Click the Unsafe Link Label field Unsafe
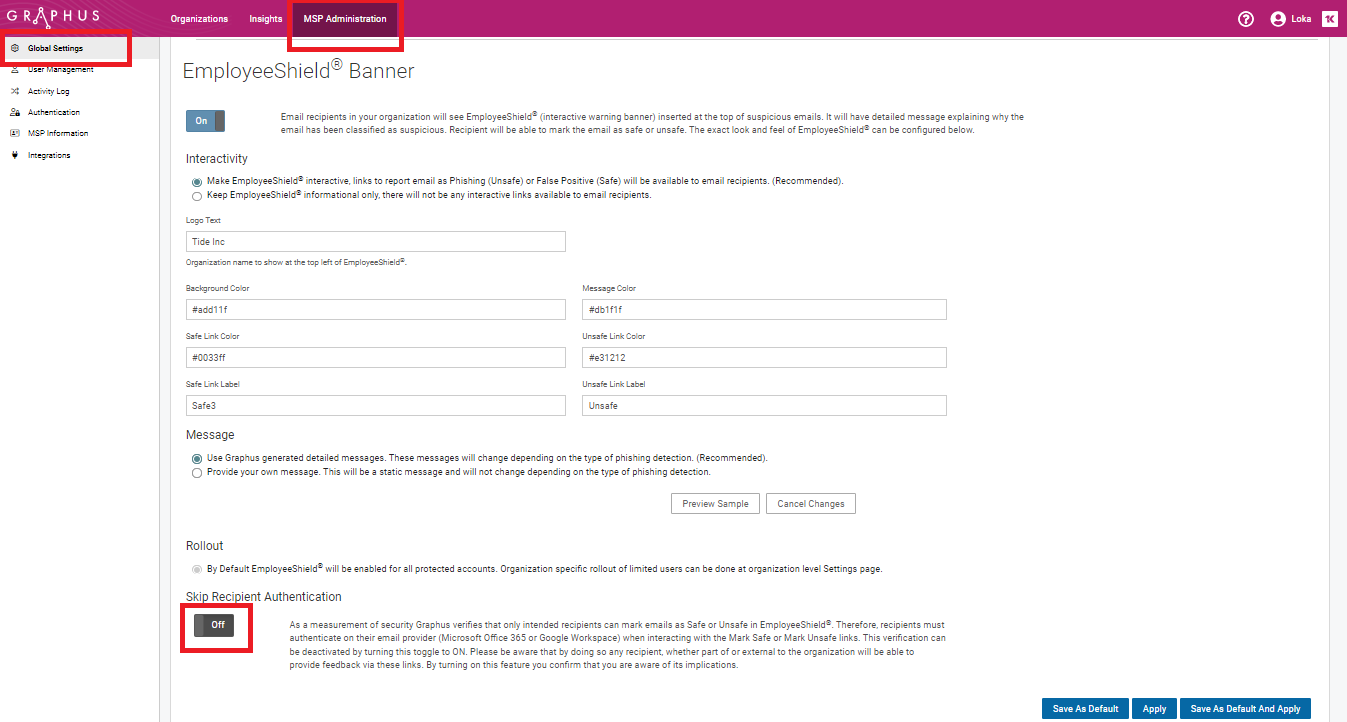1347x722 pixels. [764, 405]
